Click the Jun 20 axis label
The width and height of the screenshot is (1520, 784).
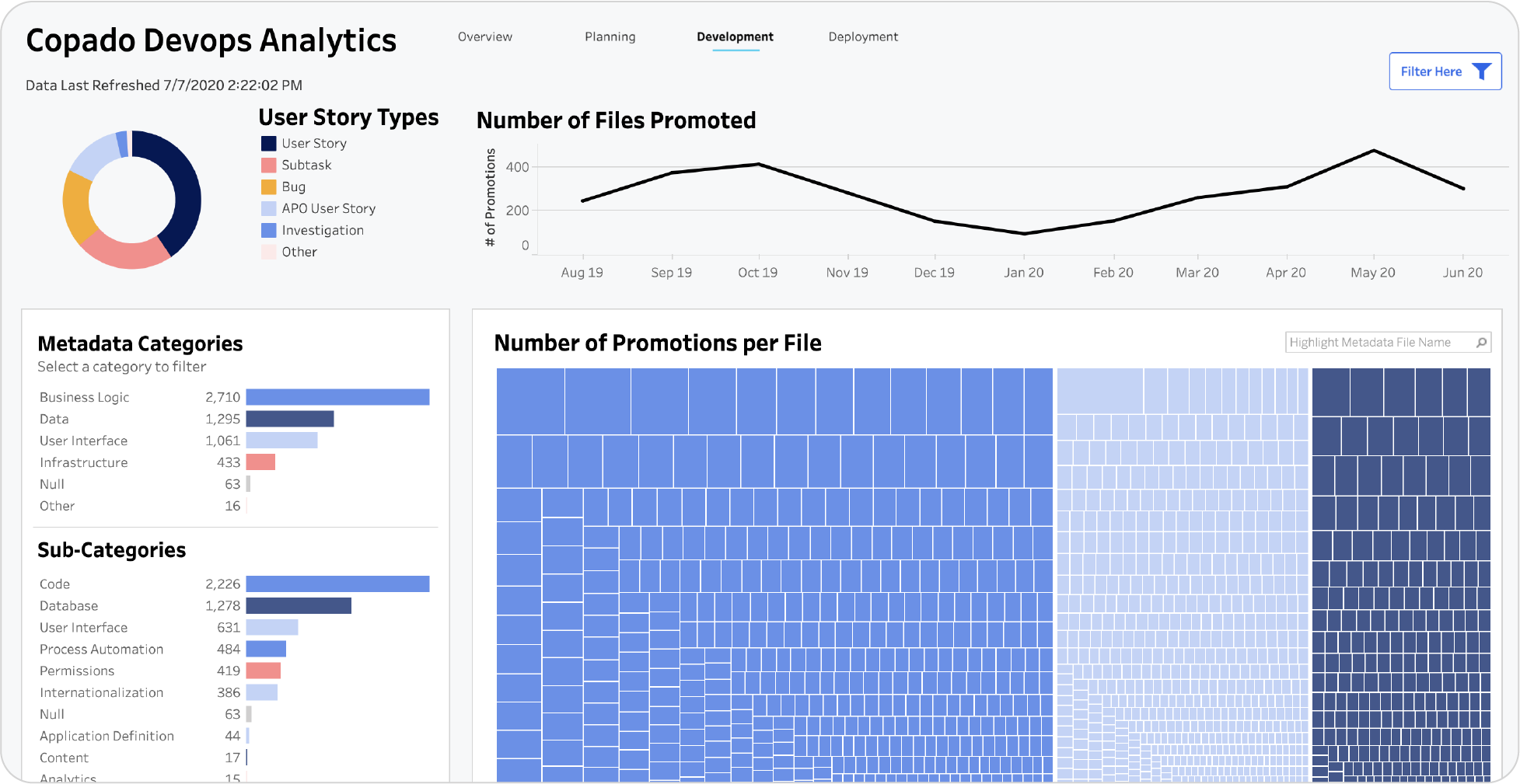pos(1462,273)
